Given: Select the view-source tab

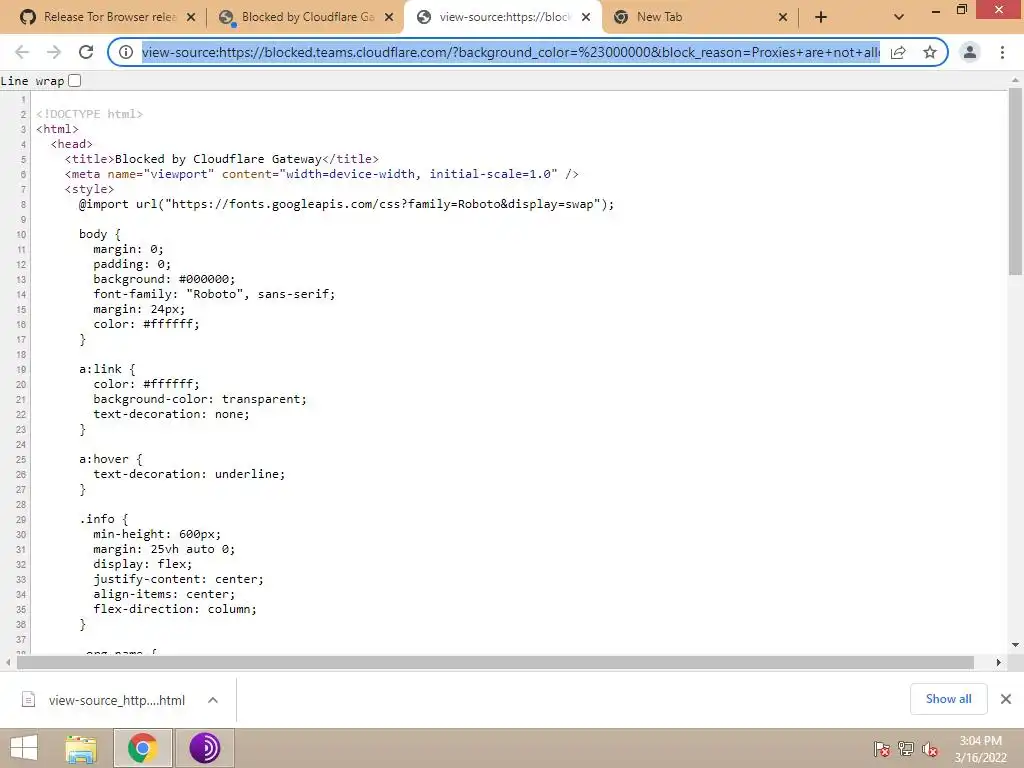Looking at the screenshot, I should tap(504, 17).
